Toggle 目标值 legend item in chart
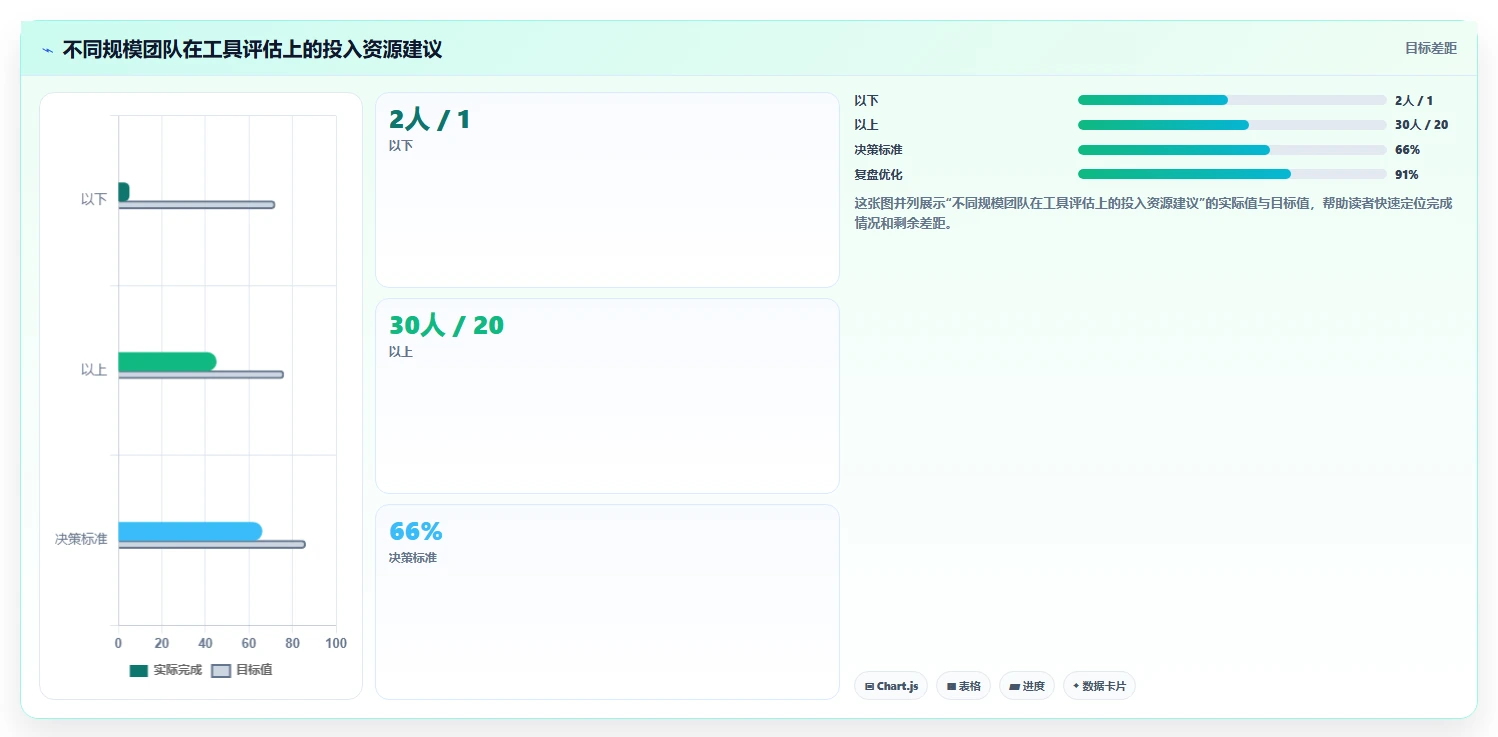 click(242, 670)
